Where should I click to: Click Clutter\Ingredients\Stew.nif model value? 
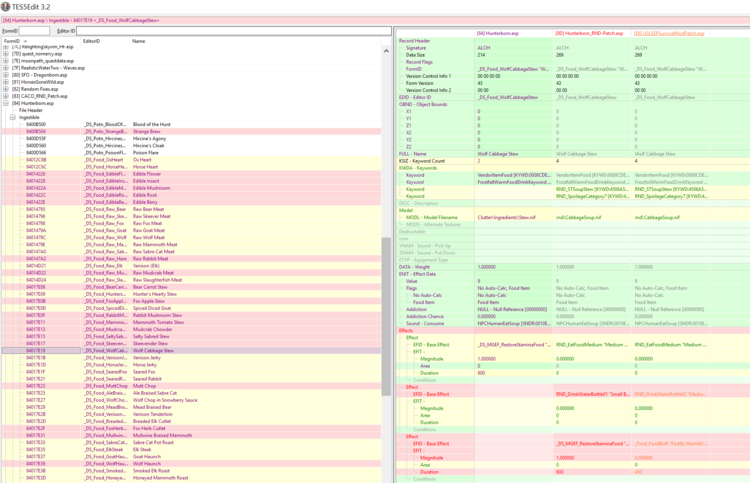click(x=506, y=218)
